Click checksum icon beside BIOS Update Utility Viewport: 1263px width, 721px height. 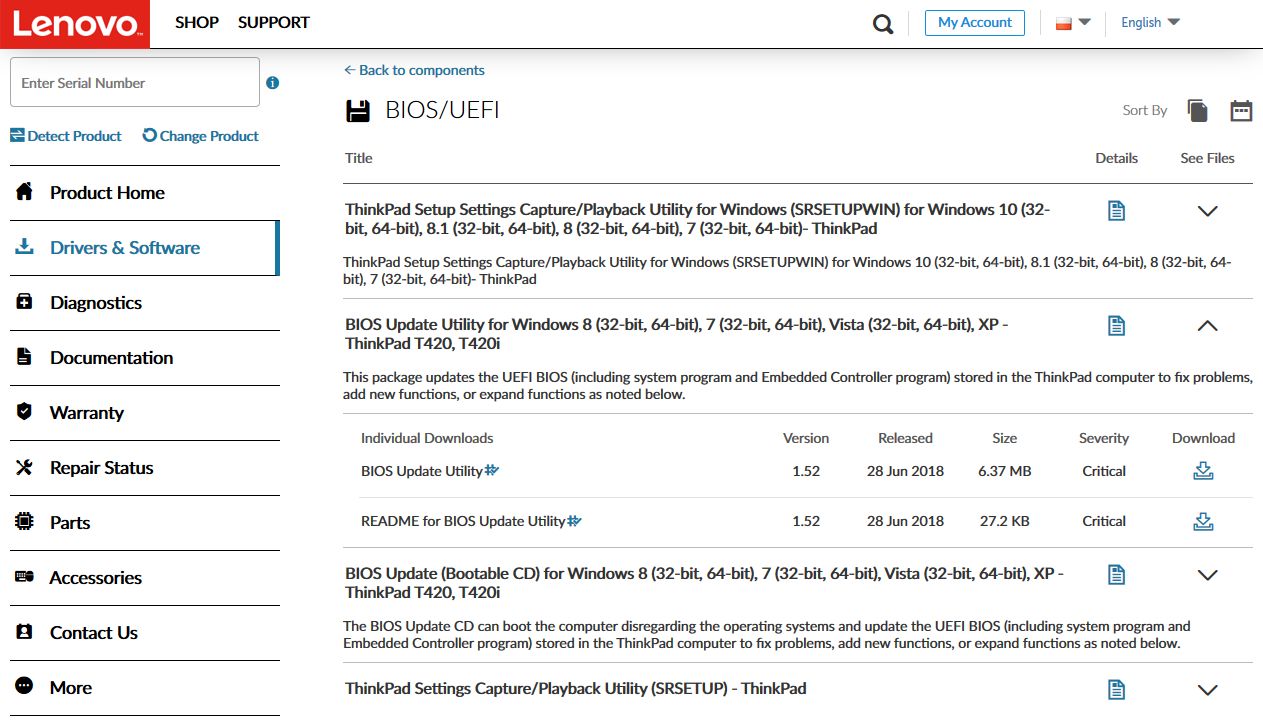[x=492, y=470]
